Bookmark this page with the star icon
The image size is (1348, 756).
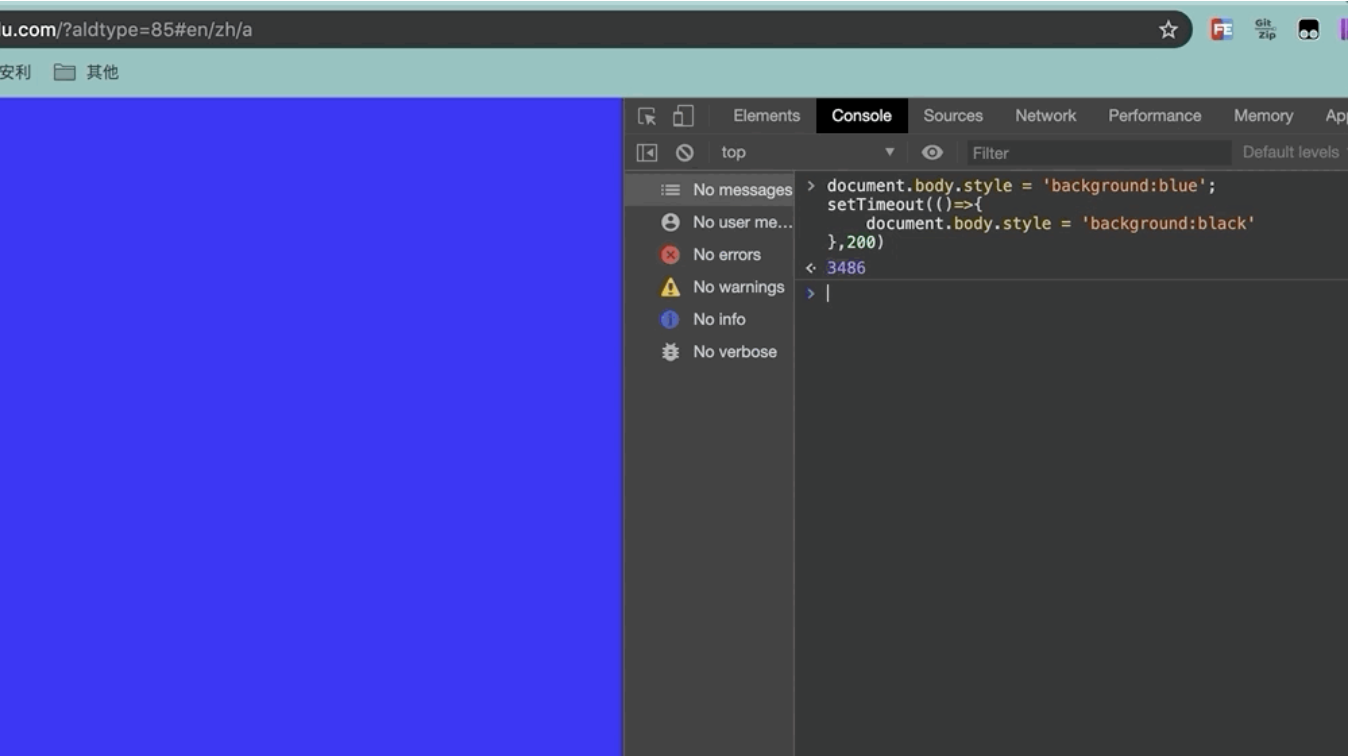[x=1168, y=30]
